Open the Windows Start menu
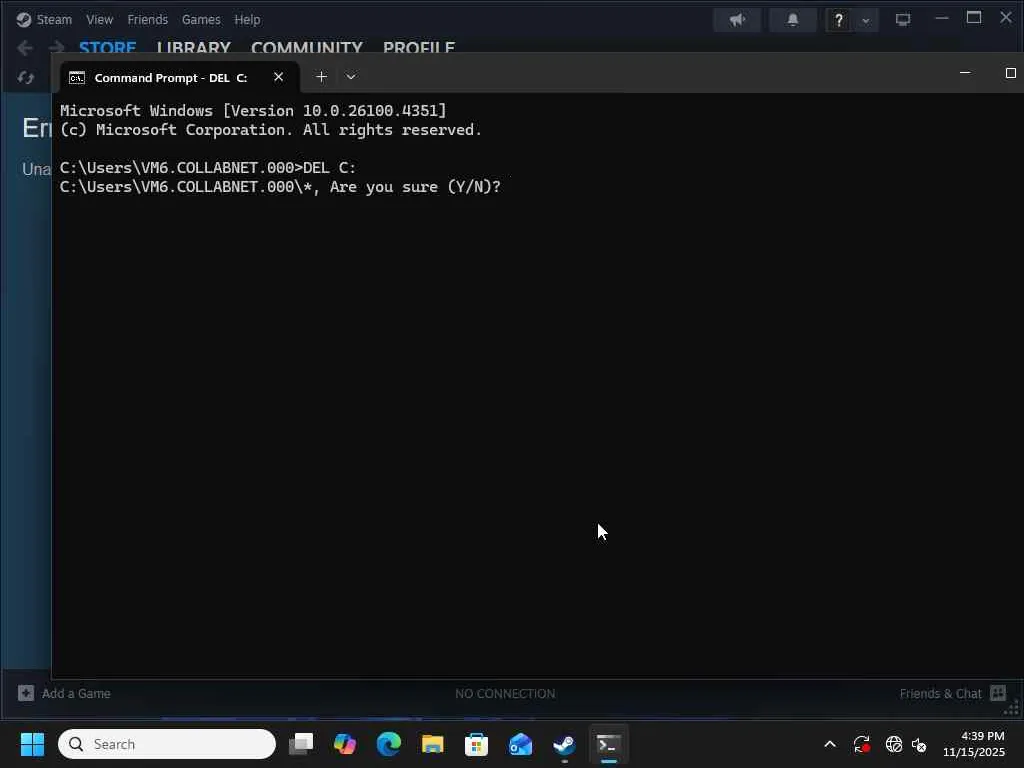The height and width of the screenshot is (768, 1024). [x=32, y=744]
